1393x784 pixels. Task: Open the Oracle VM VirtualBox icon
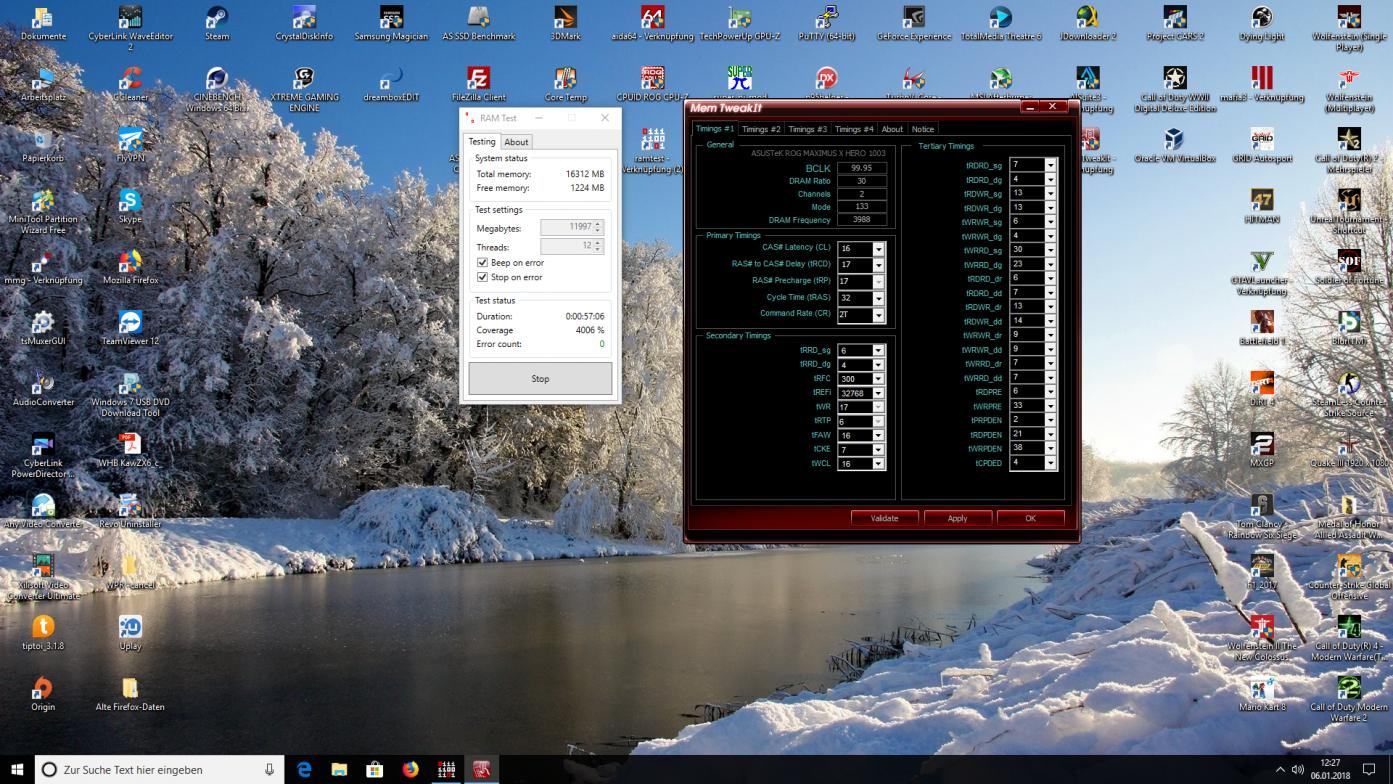(x=1174, y=144)
